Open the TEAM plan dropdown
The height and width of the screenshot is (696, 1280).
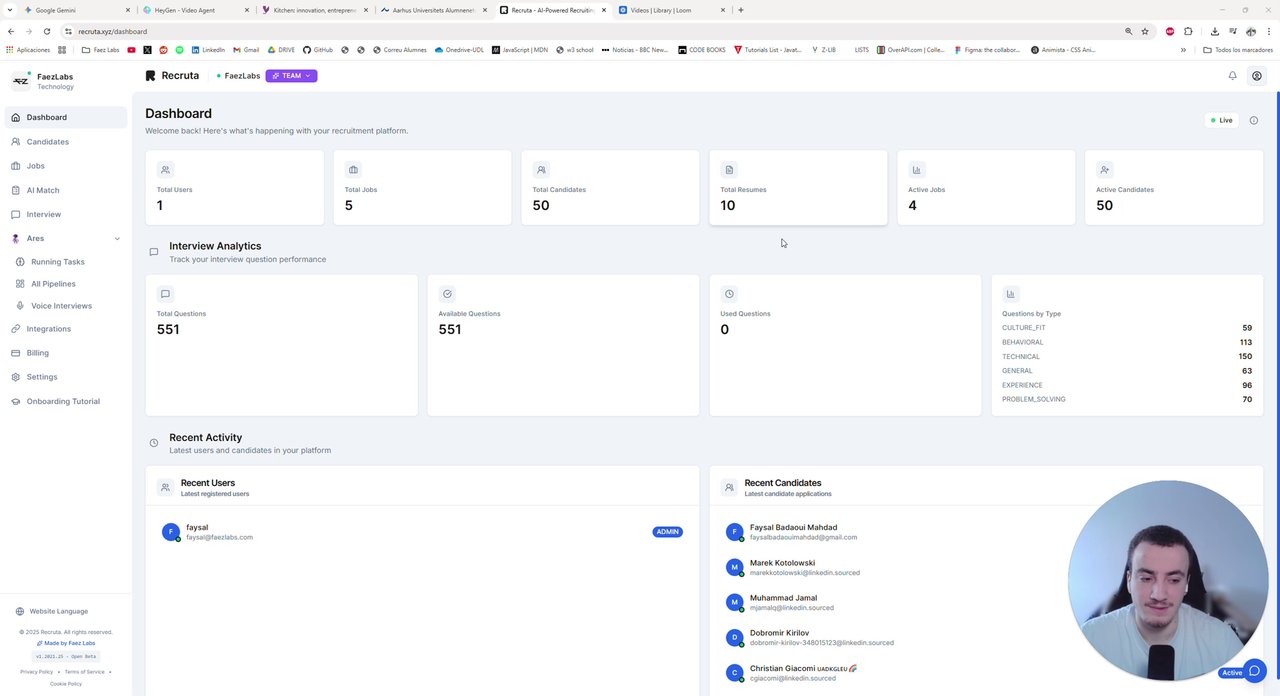point(291,76)
